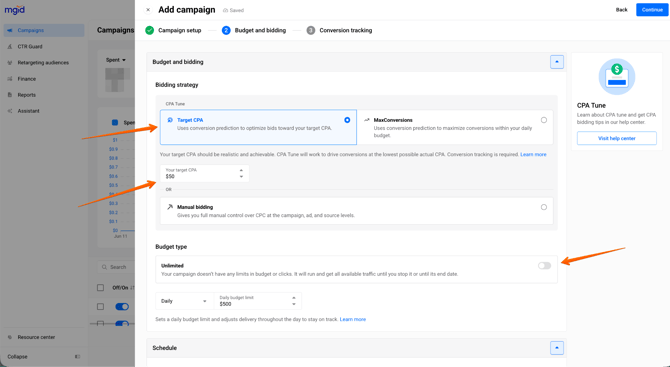670x367 pixels.
Task: Collapse the Budget and bidding section
Action: pyautogui.click(x=557, y=62)
